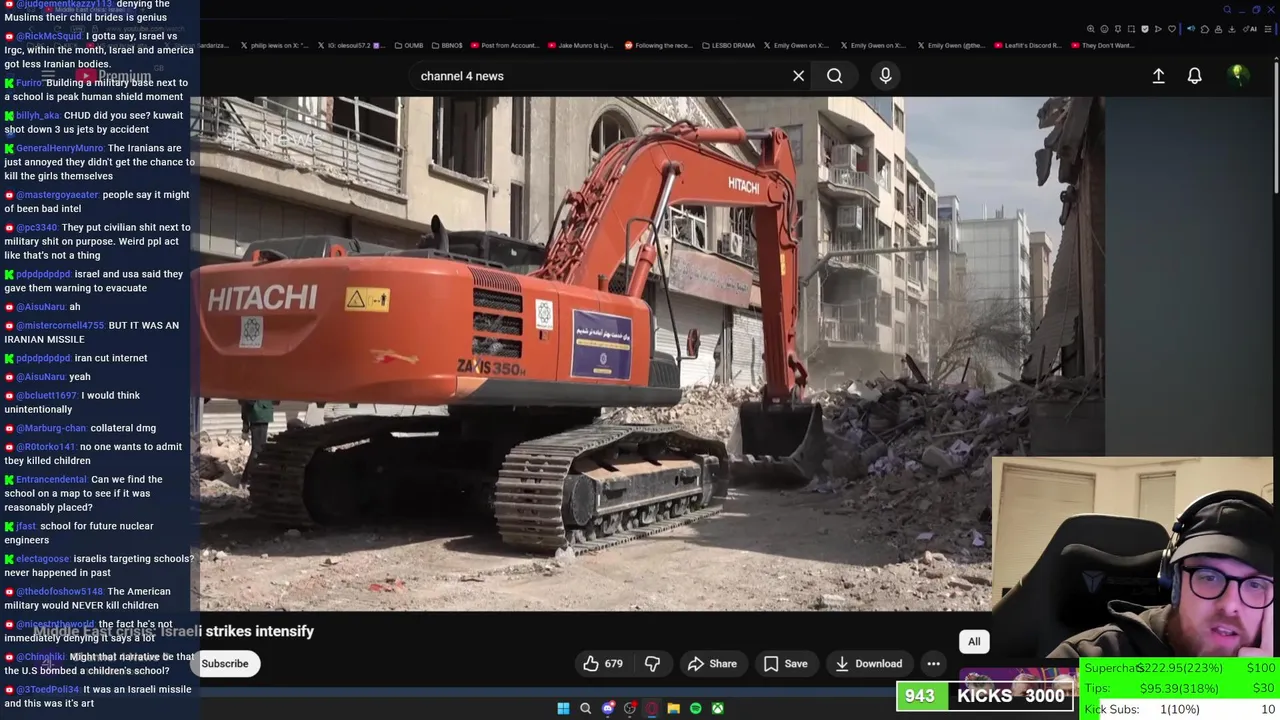Open the BBNO$ bookmarks folder
This screenshot has width=1280, height=720.
tap(446, 45)
